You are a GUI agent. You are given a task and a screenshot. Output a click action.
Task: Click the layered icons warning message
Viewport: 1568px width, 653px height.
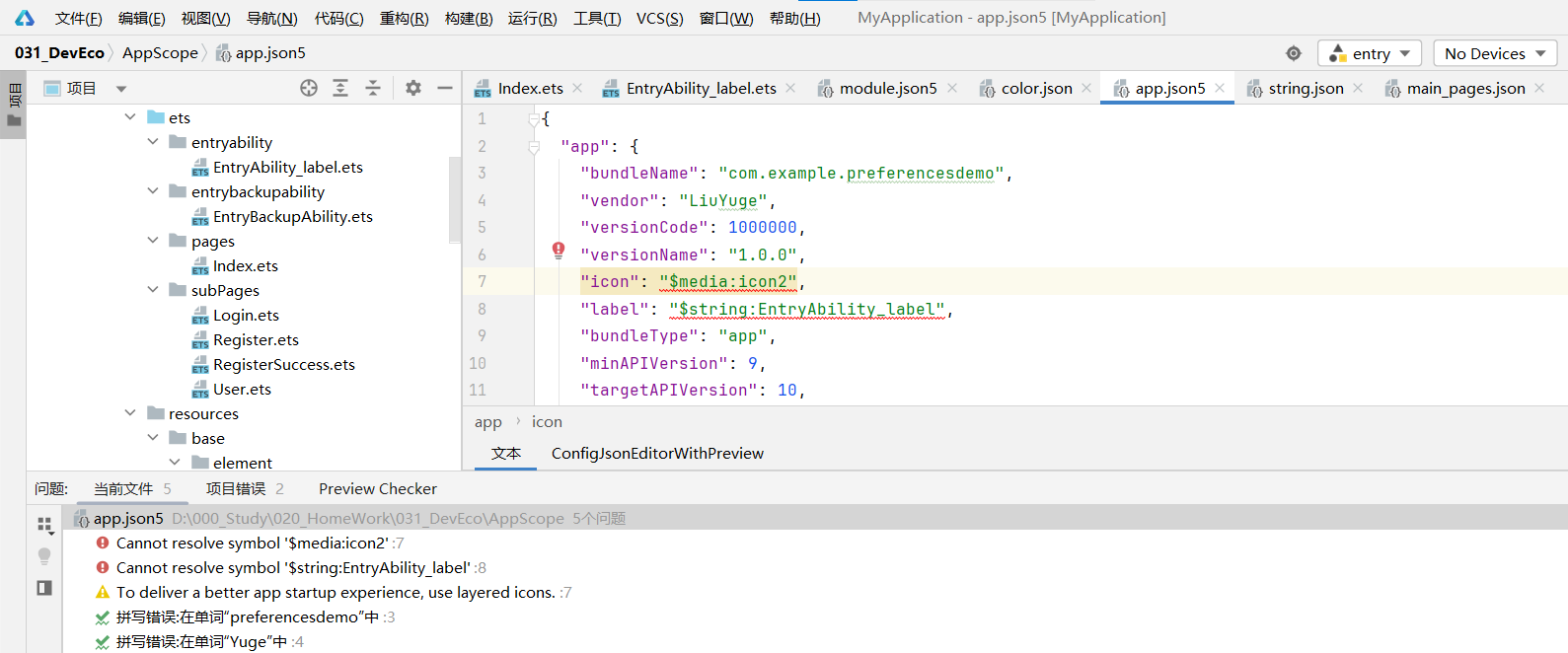(x=336, y=593)
